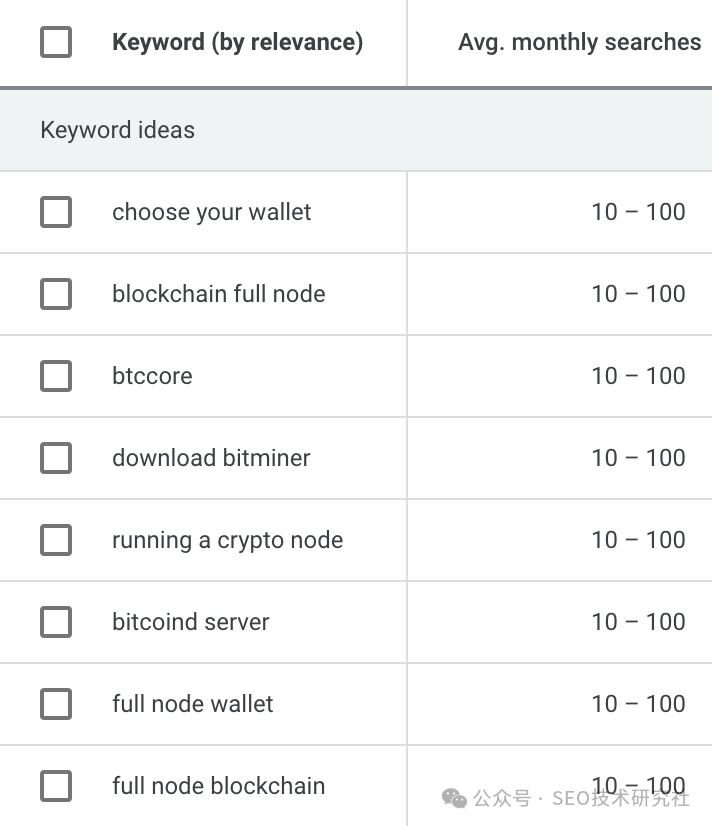Click the blockchain full node keyword text
Viewport: 712px width, 826px height.
tap(219, 294)
